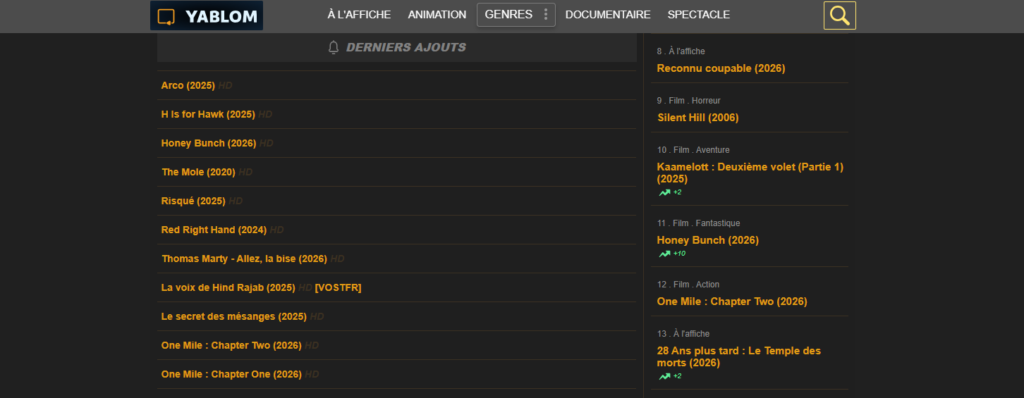
Task: Click '10 . Film . Aventure' category label
Action: pos(693,150)
